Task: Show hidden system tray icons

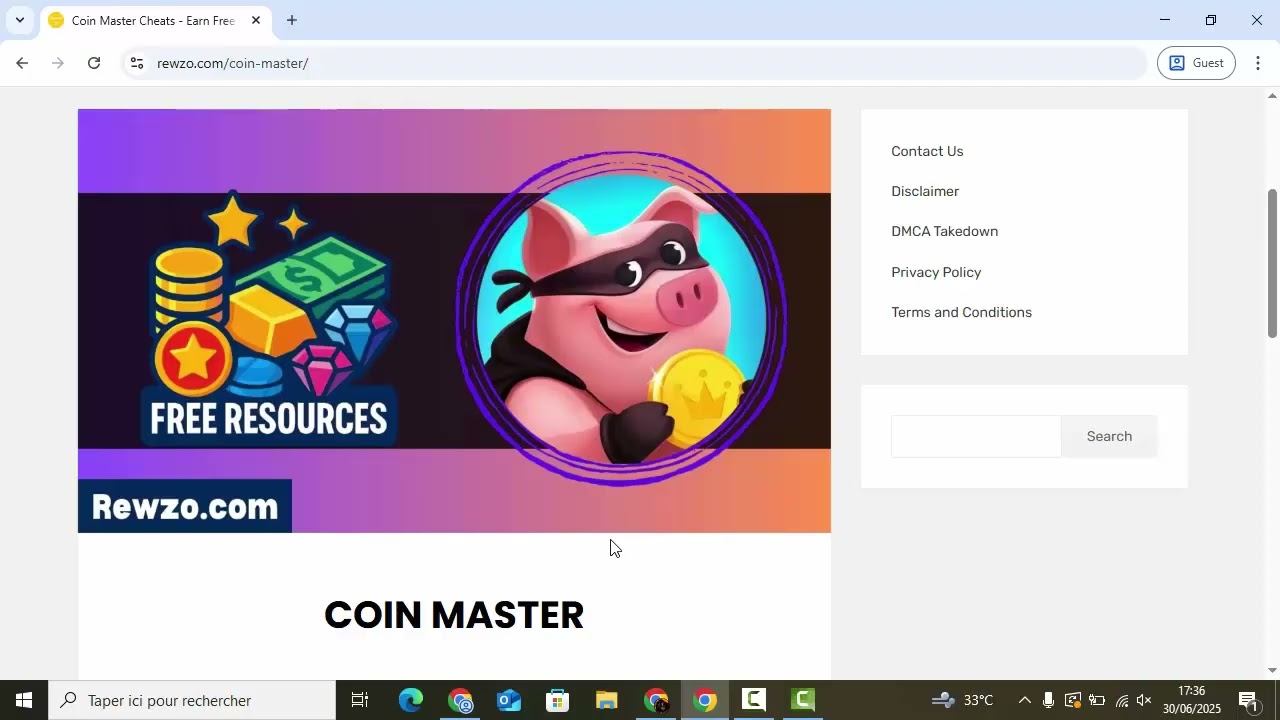Action: [1024, 700]
